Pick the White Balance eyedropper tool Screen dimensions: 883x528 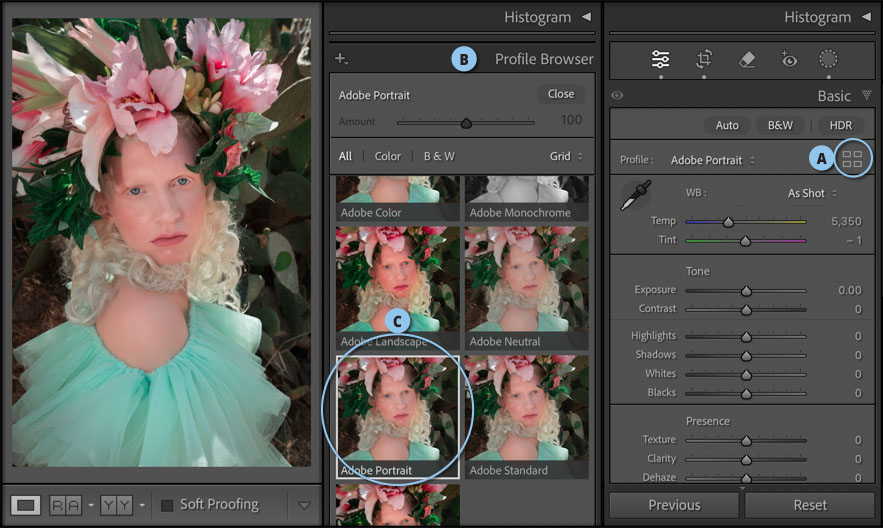pyautogui.click(x=636, y=195)
